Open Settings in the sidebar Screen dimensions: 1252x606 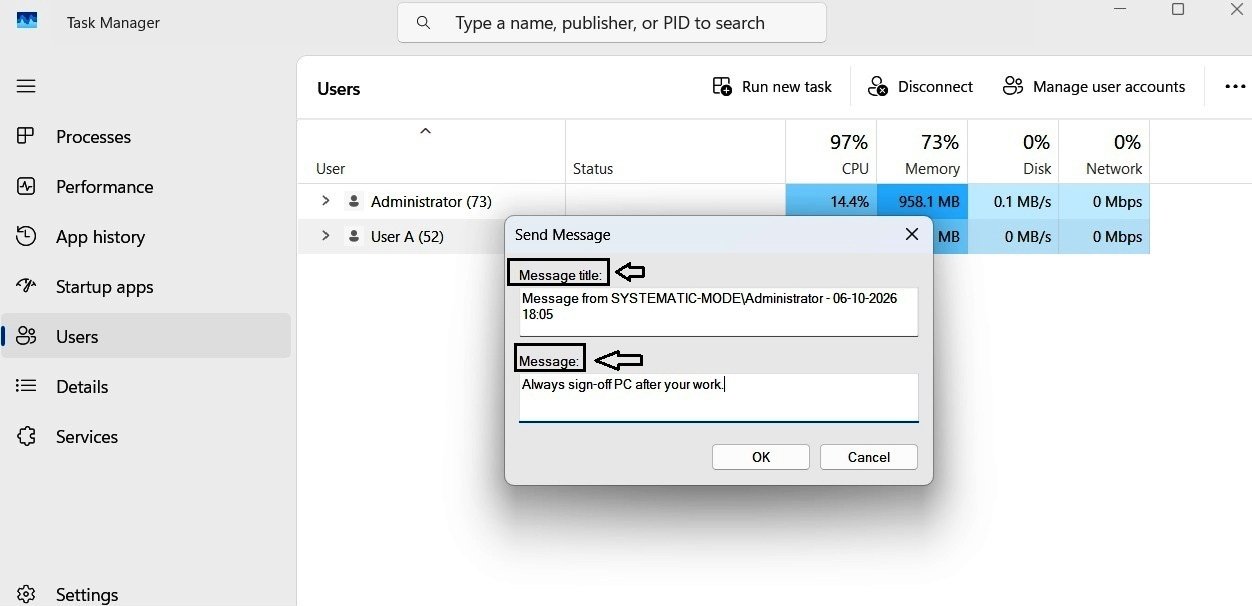point(146,594)
